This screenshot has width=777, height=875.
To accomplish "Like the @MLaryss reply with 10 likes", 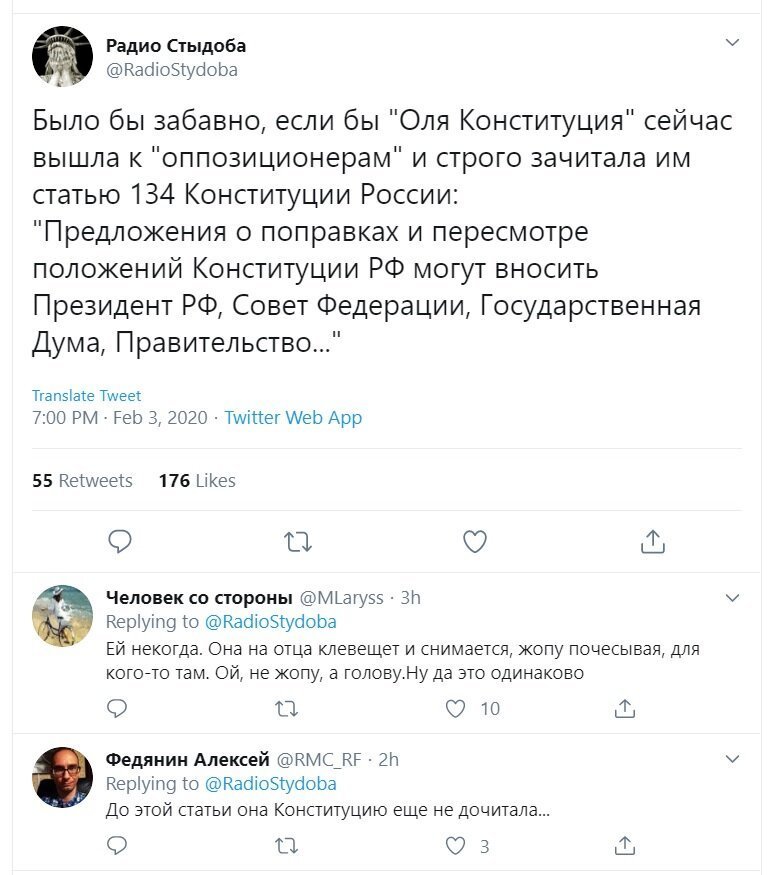I will [455, 708].
